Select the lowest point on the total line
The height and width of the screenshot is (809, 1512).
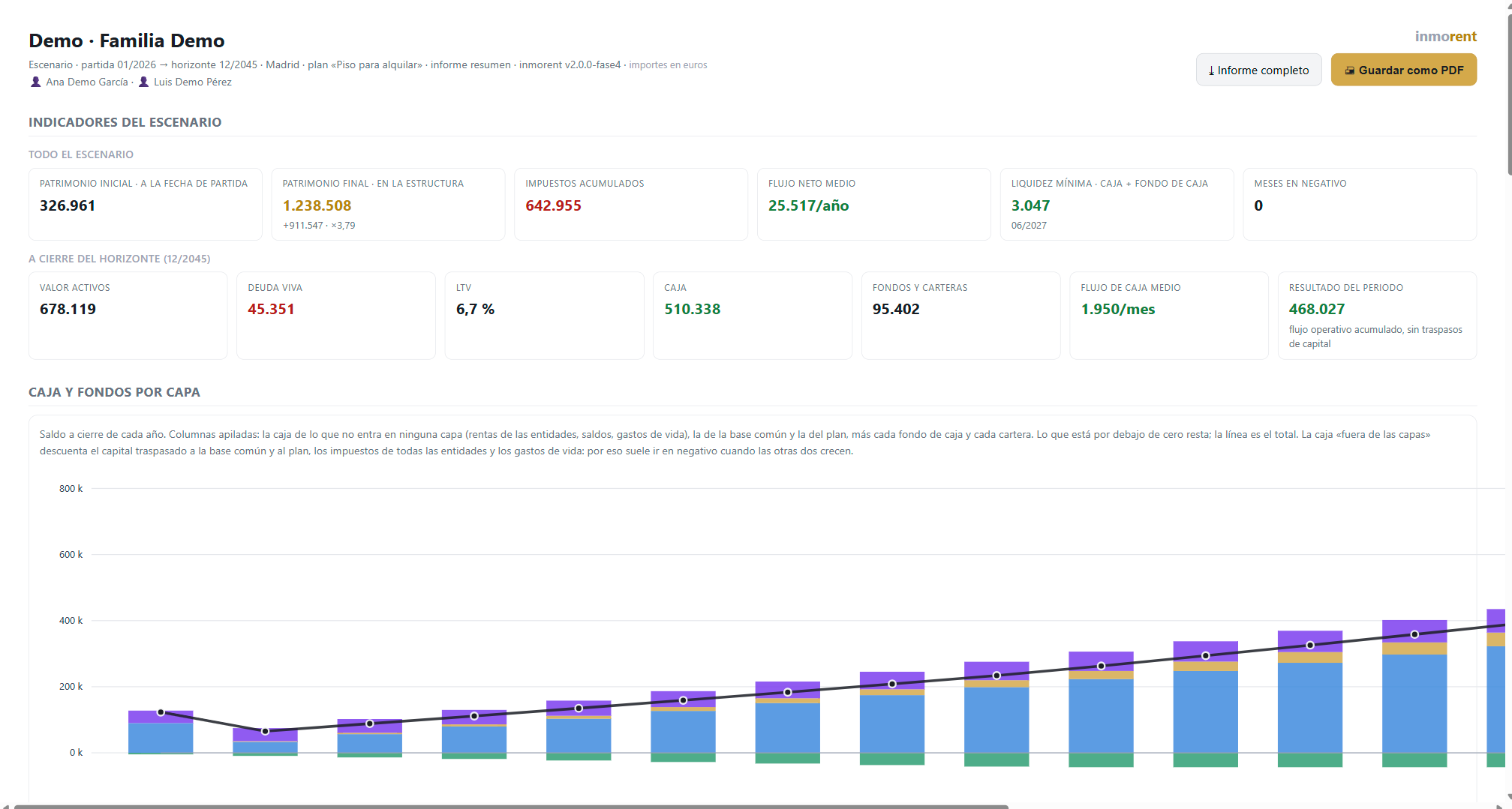[x=265, y=732]
